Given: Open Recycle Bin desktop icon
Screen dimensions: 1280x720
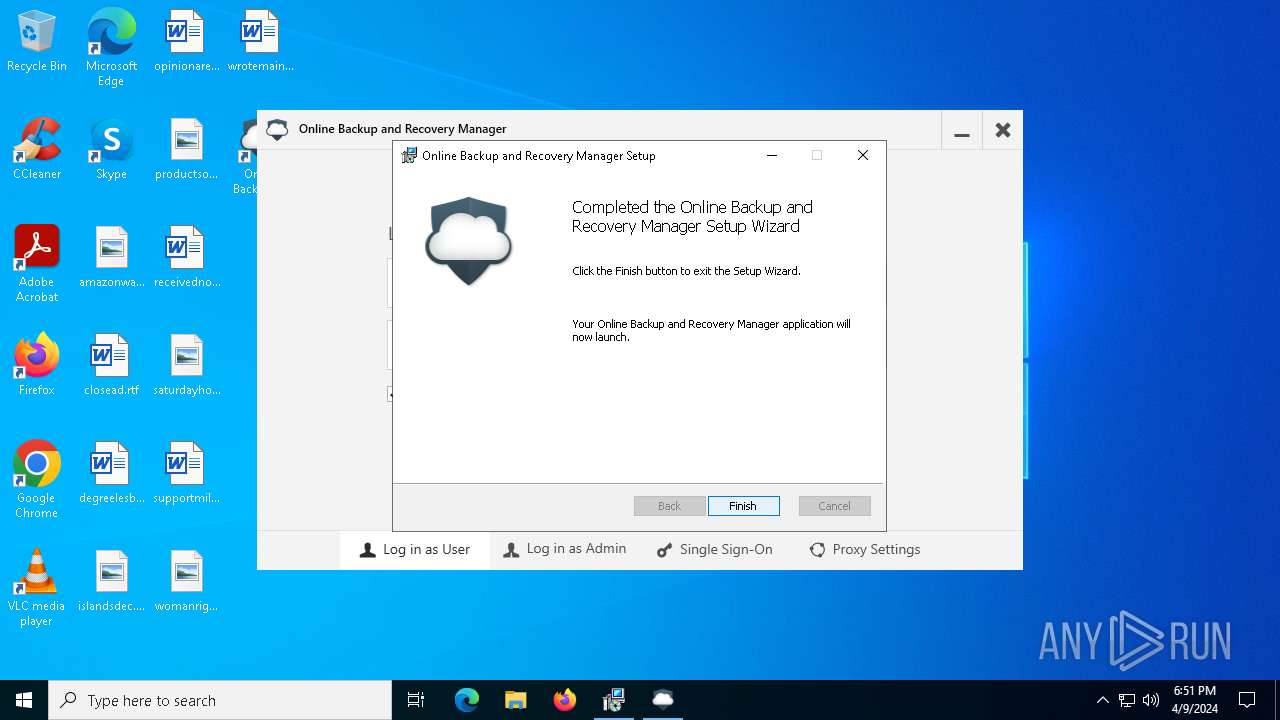Looking at the screenshot, I should point(37,42).
